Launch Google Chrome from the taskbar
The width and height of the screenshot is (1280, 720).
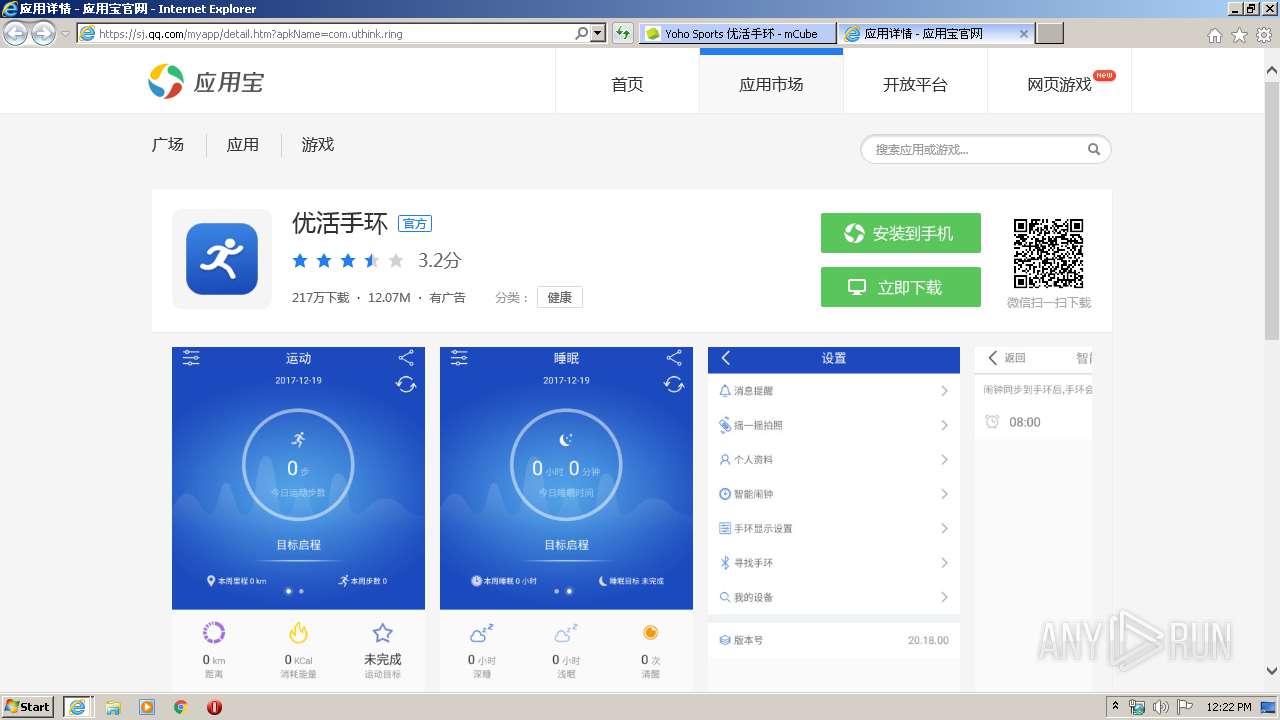pyautogui.click(x=180, y=707)
